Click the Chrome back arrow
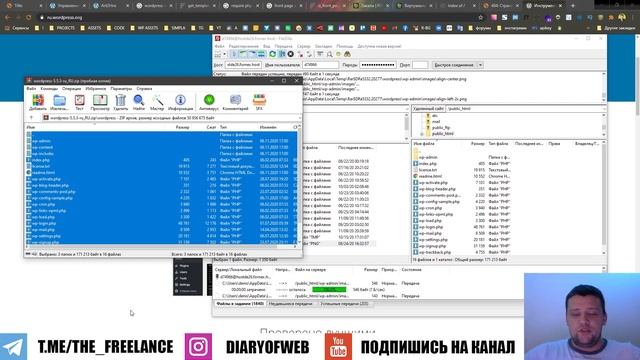Viewport: 640px width, 360px height. click(x=8, y=18)
